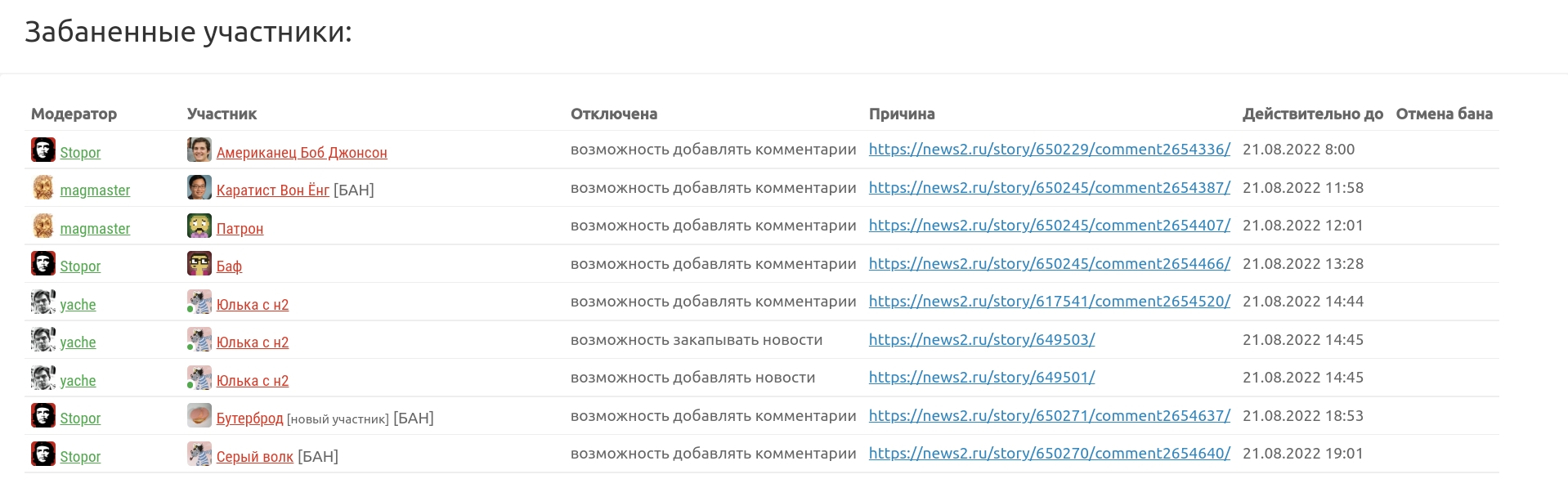This screenshot has width=1568, height=479.
Task: Click avatar of Каратист Вон Ёнг
Action: pos(199,187)
